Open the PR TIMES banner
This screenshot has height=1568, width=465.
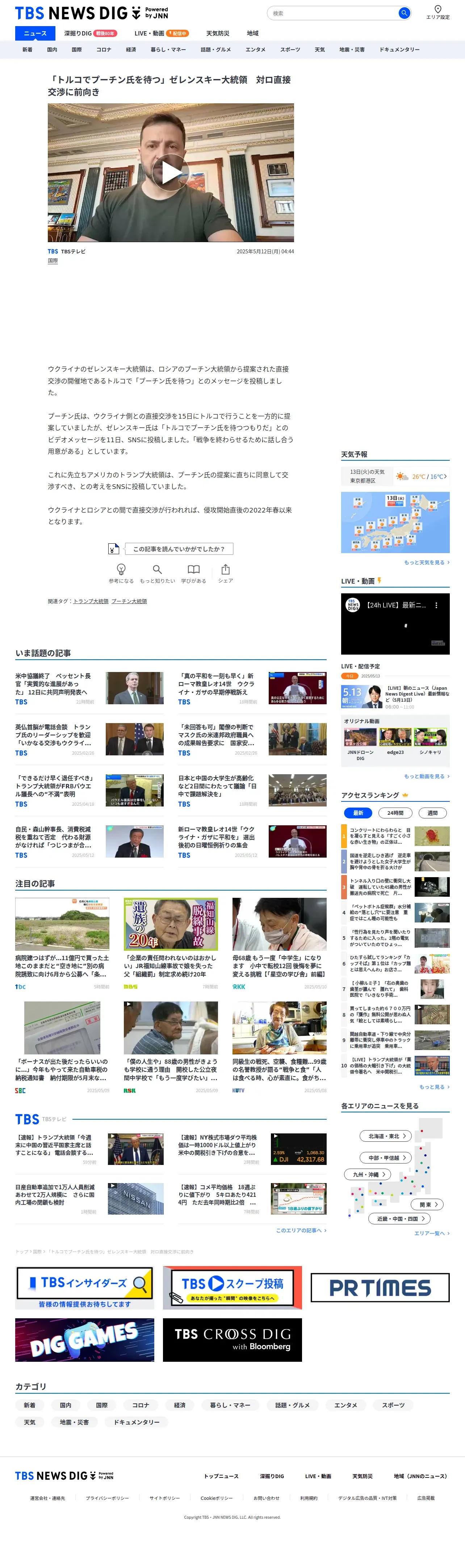pyautogui.click(x=380, y=1287)
